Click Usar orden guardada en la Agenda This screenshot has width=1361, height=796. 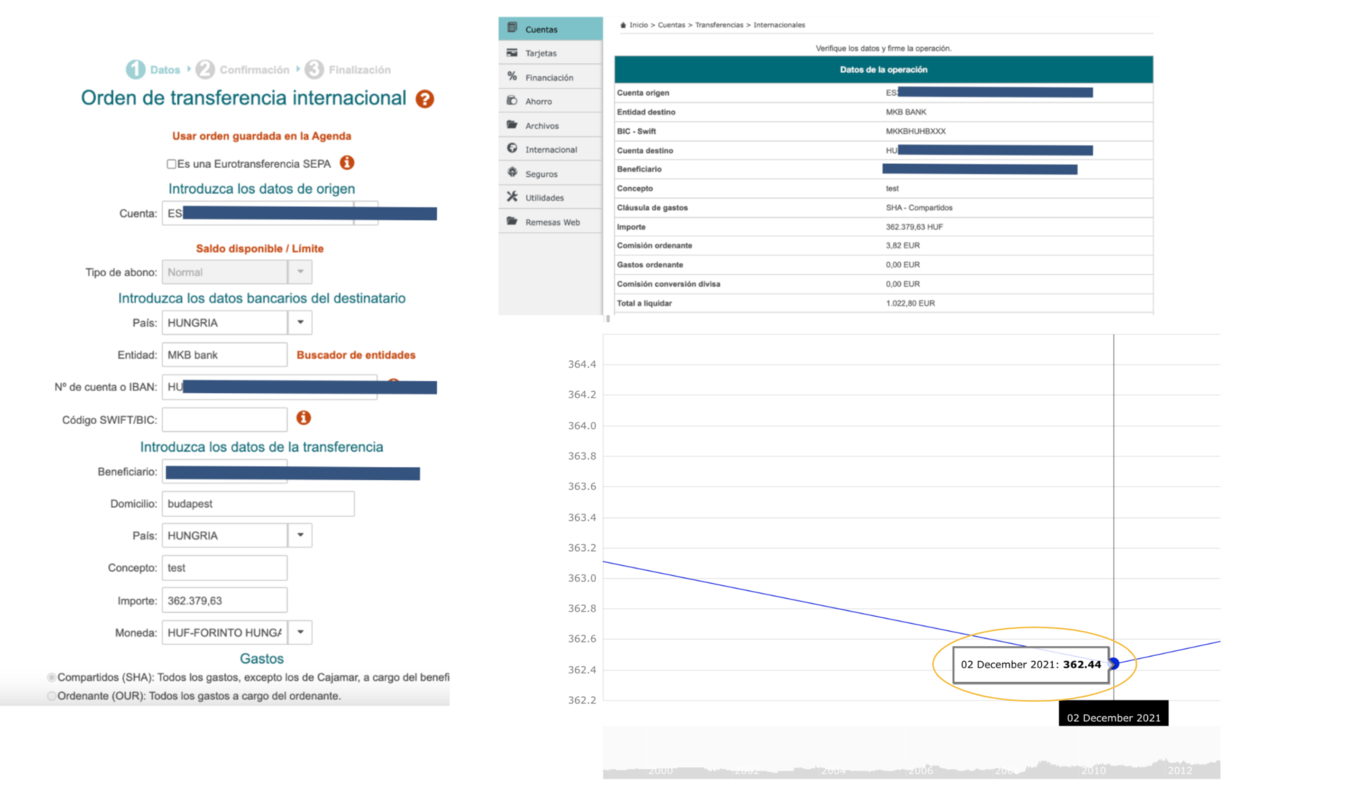point(261,136)
